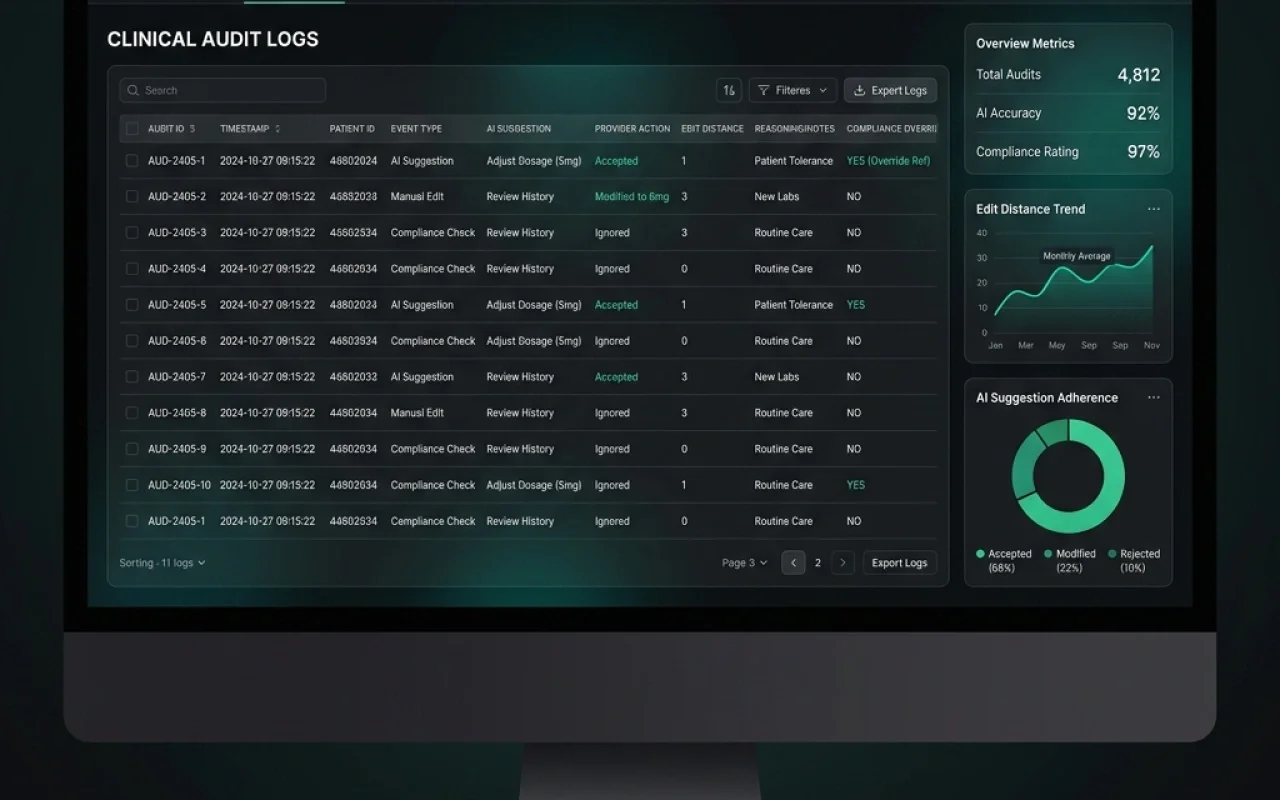This screenshot has width=1280, height=800.
Task: Click the EBIT DISTANCE column header
Action: [x=713, y=129]
